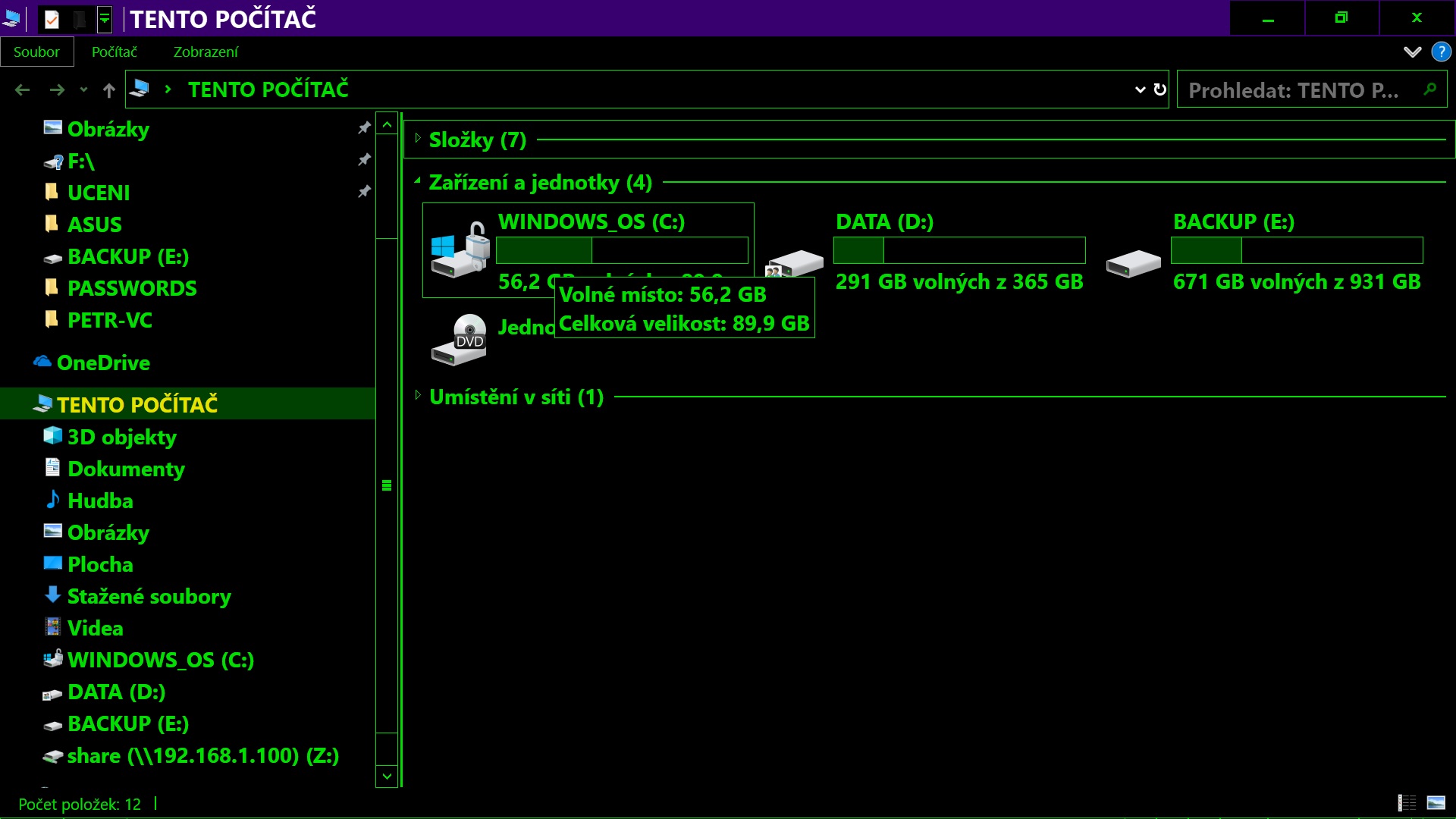Click the Up one level arrow
Viewport: 1456px width, 819px height.
pos(109,90)
